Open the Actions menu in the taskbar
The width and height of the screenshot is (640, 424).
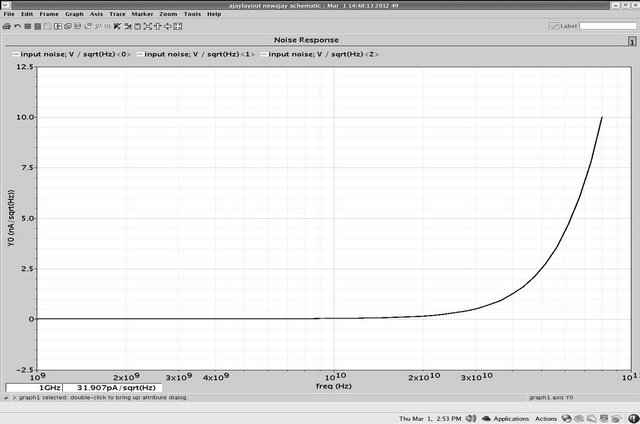tap(546, 419)
